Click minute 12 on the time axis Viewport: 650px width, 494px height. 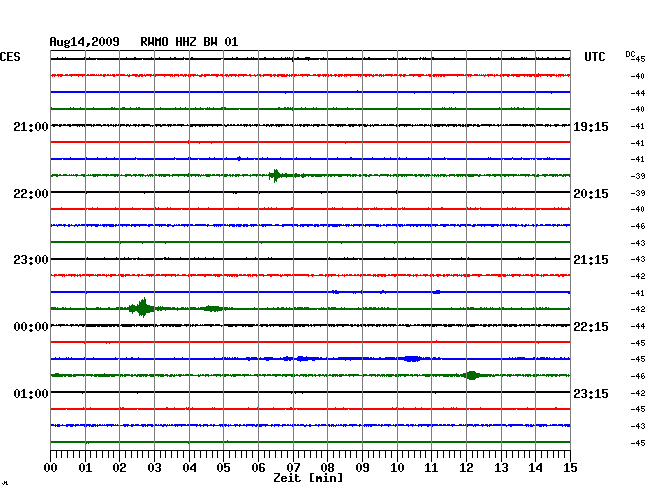(466, 468)
